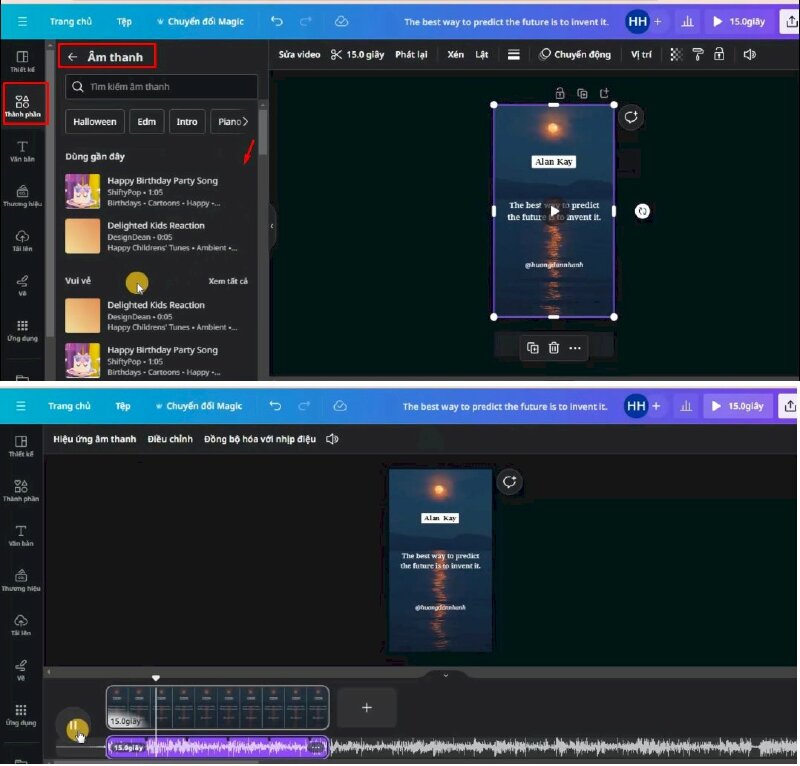Select the Điều chỉnh audio option

169,439
